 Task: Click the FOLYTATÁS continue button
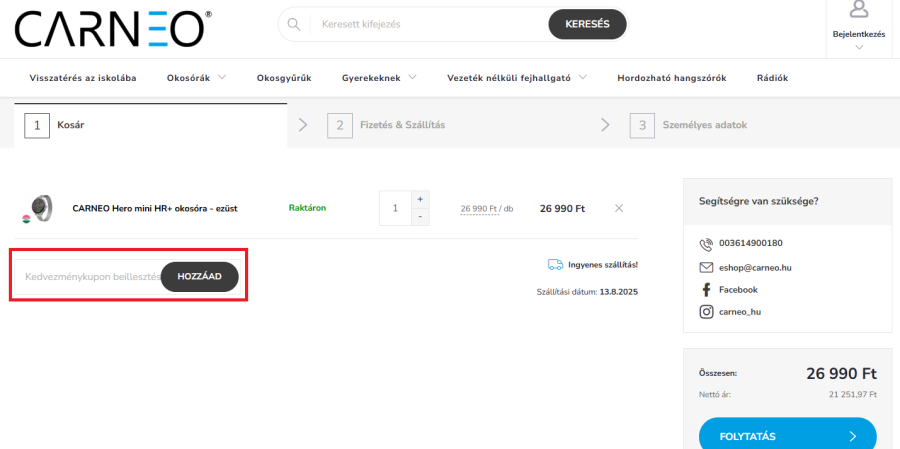tap(787, 436)
